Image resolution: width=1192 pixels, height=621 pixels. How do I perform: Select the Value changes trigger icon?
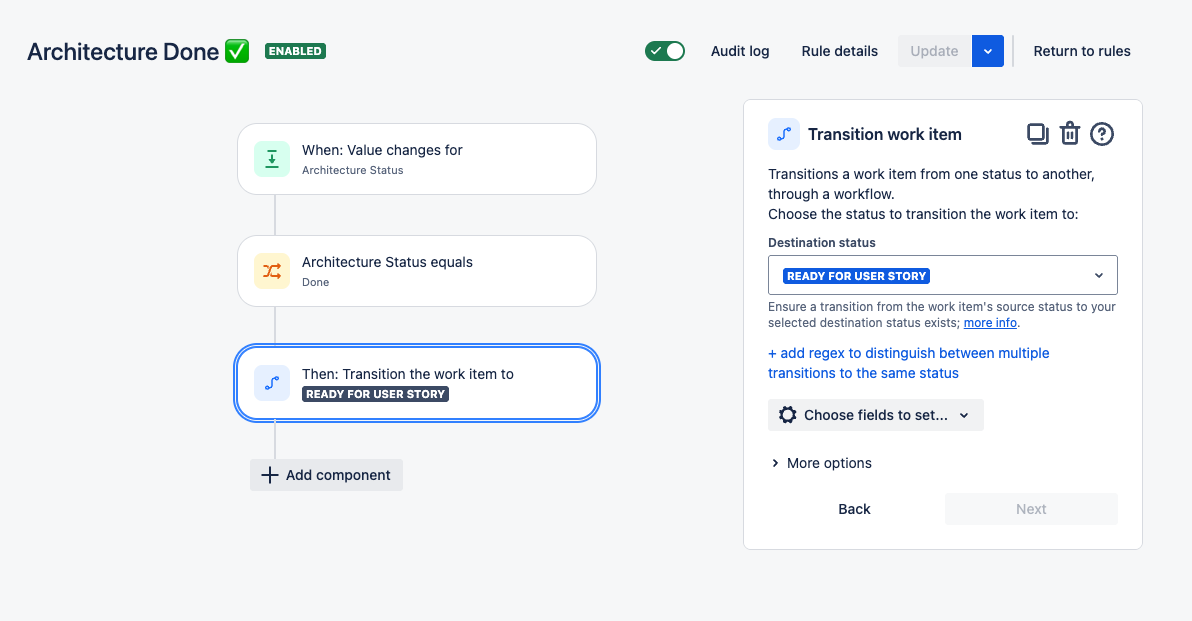pos(271,158)
